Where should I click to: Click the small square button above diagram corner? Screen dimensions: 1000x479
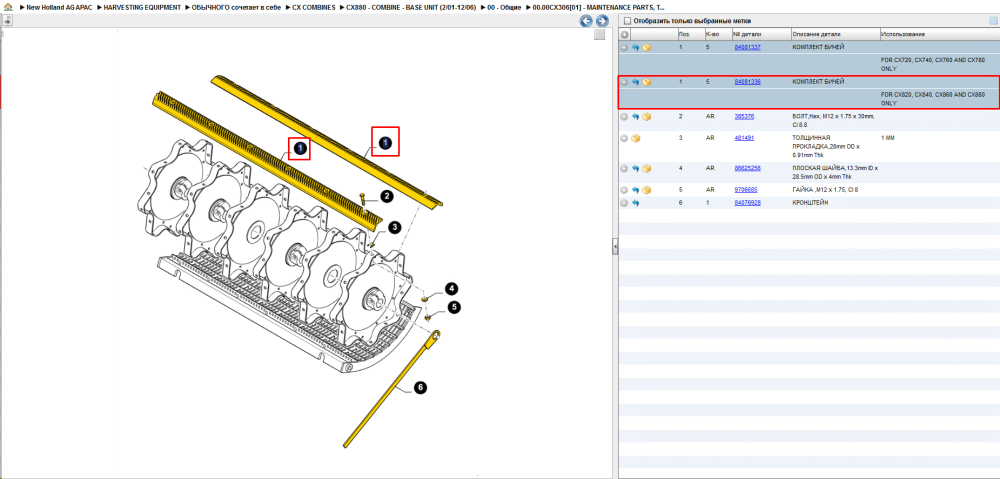coord(599,34)
